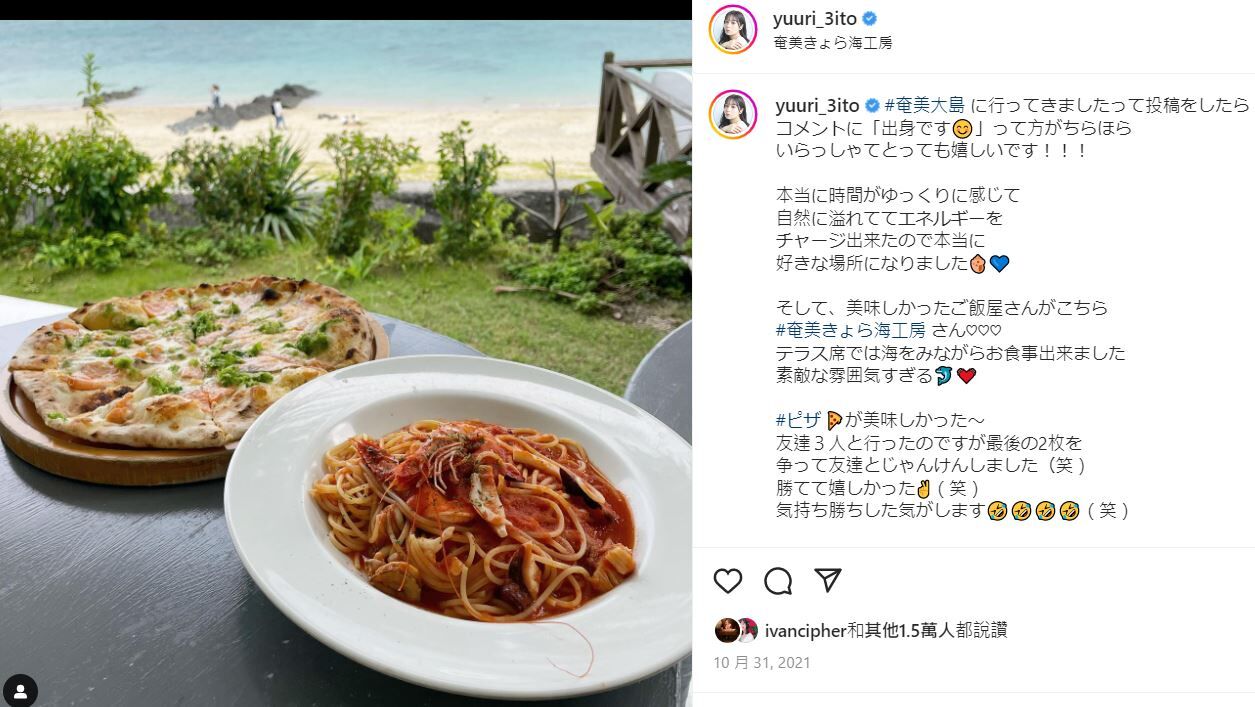Click verified badge next to caption username

(871, 105)
